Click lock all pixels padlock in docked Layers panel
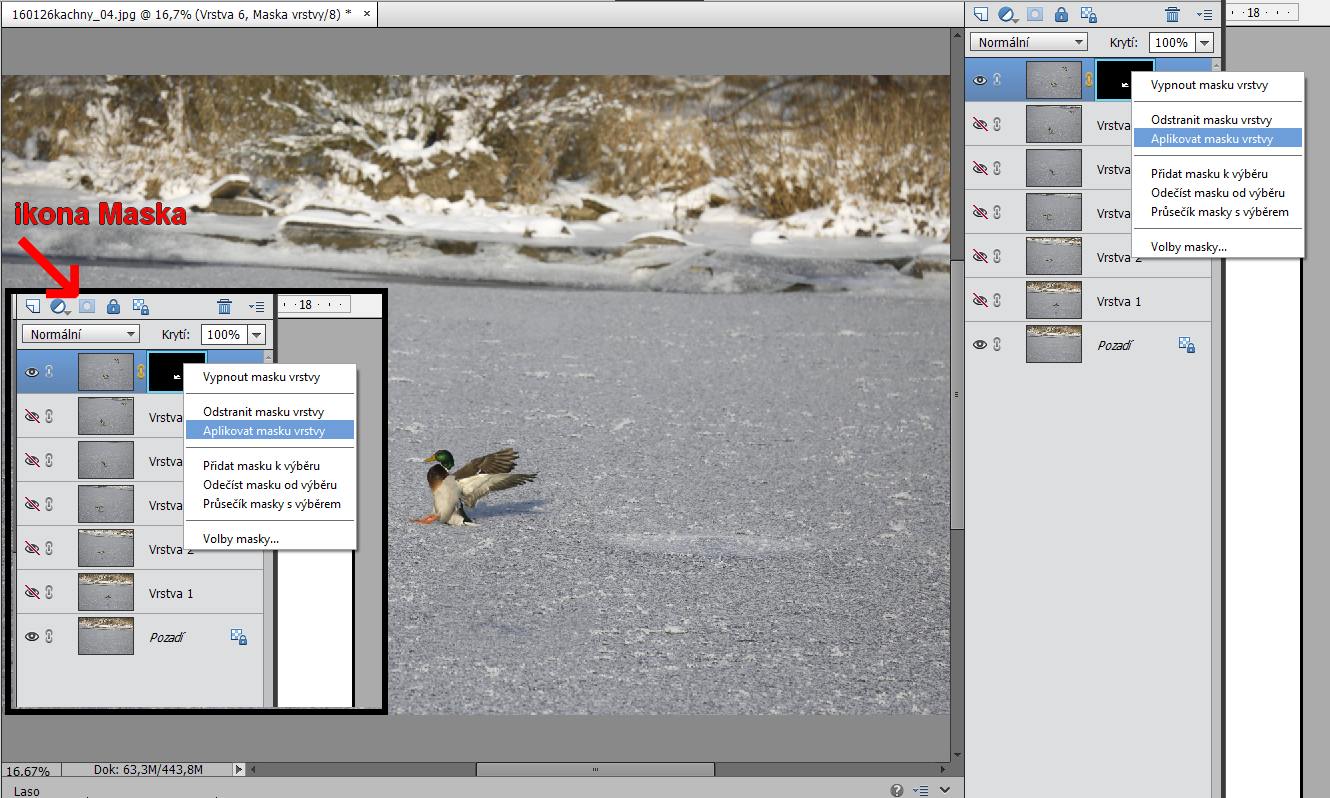The width and height of the screenshot is (1330, 798). [1061, 14]
